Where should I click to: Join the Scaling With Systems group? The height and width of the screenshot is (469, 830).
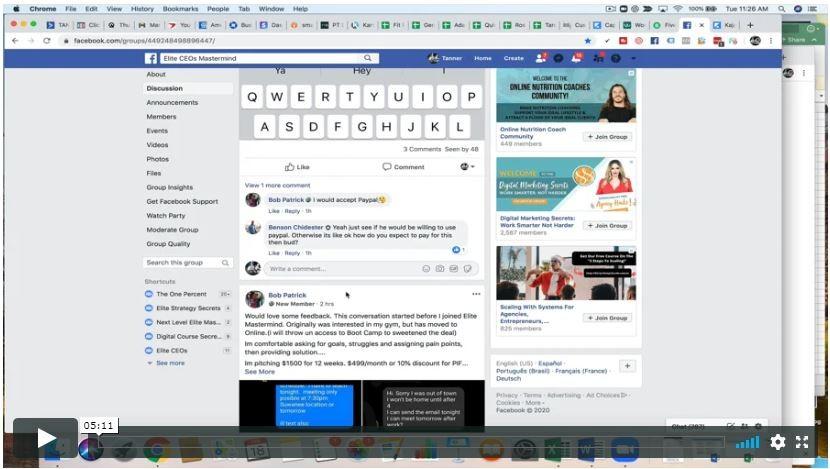pos(607,318)
